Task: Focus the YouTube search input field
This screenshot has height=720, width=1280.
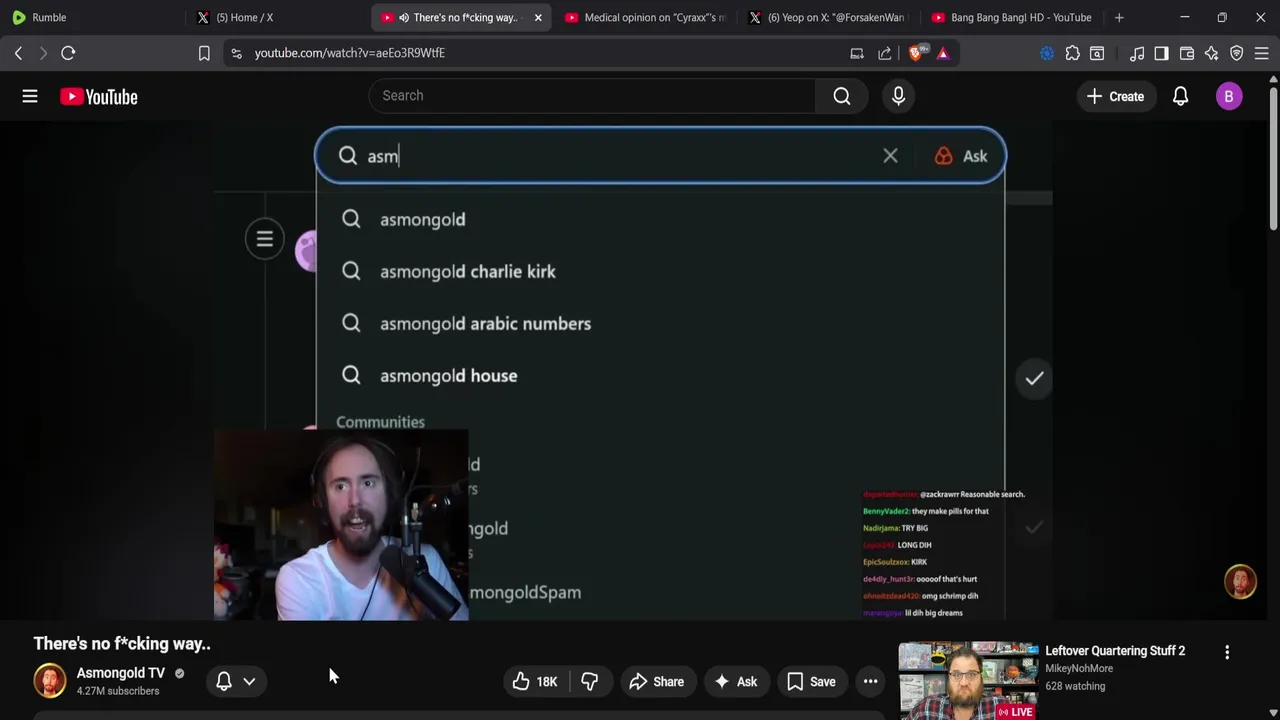Action: click(x=592, y=96)
